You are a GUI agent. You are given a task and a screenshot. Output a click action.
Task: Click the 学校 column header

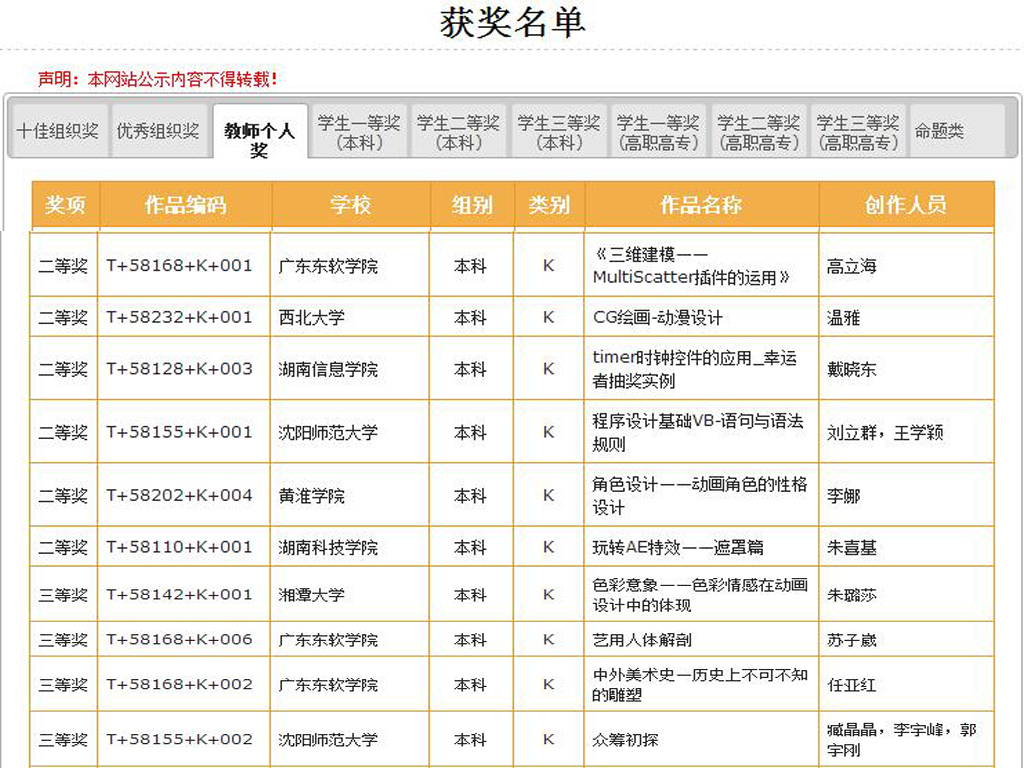[350, 205]
